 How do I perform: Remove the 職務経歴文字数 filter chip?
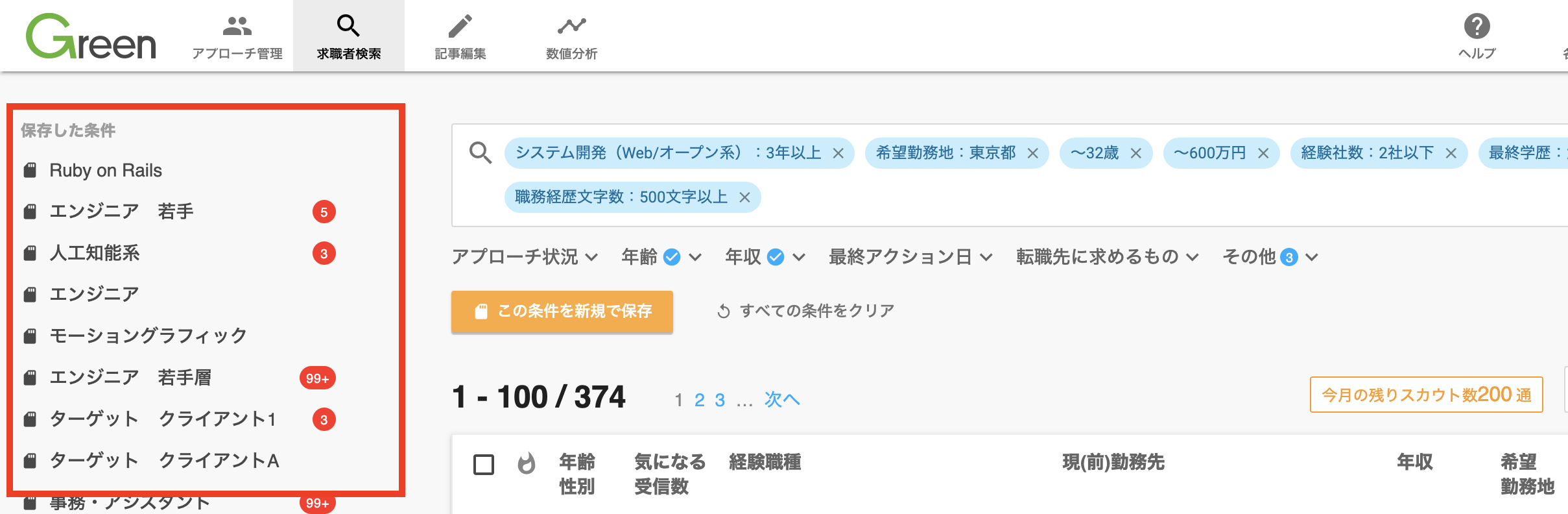pyautogui.click(x=745, y=197)
